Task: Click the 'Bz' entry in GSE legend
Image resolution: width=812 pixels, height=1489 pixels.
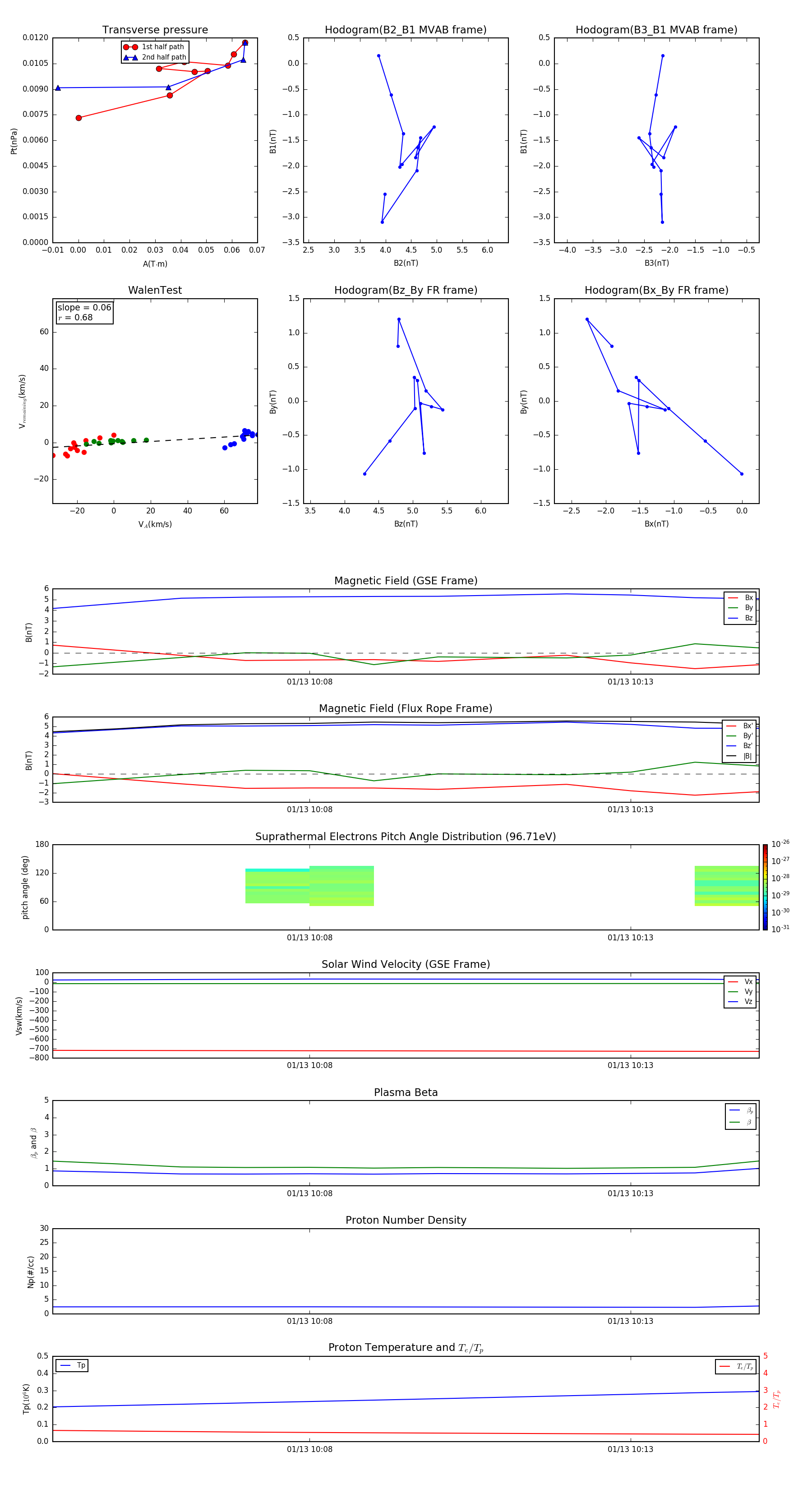Action: point(740,619)
